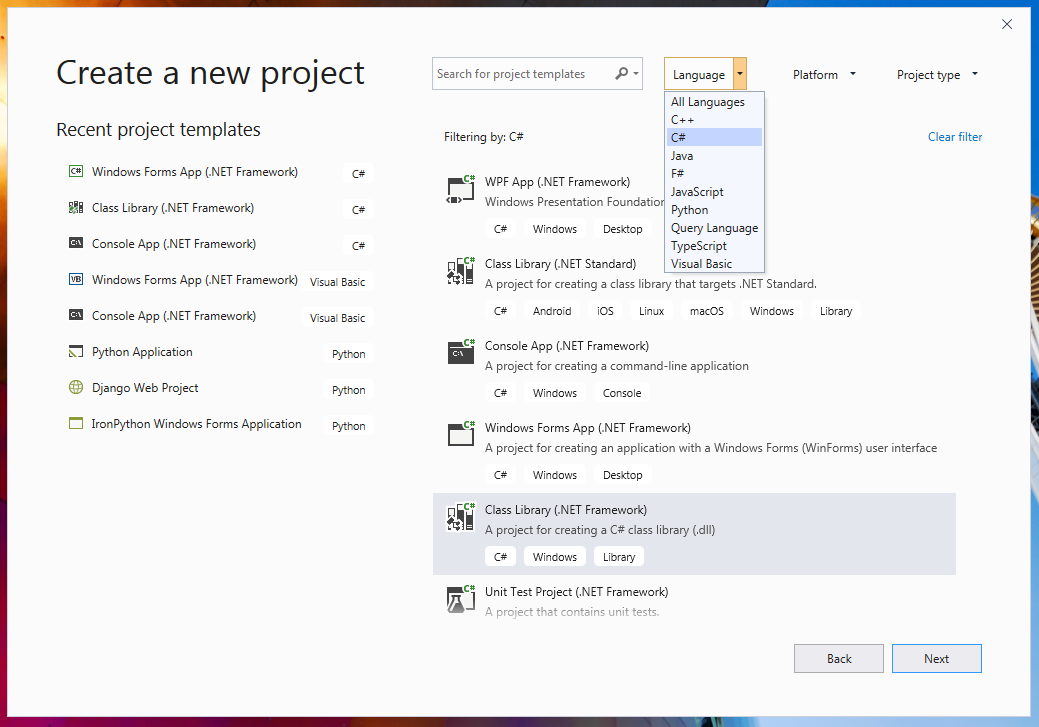The width and height of the screenshot is (1039, 727).
Task: Click the Windows Forms App template icon in results
Action: pos(461,435)
